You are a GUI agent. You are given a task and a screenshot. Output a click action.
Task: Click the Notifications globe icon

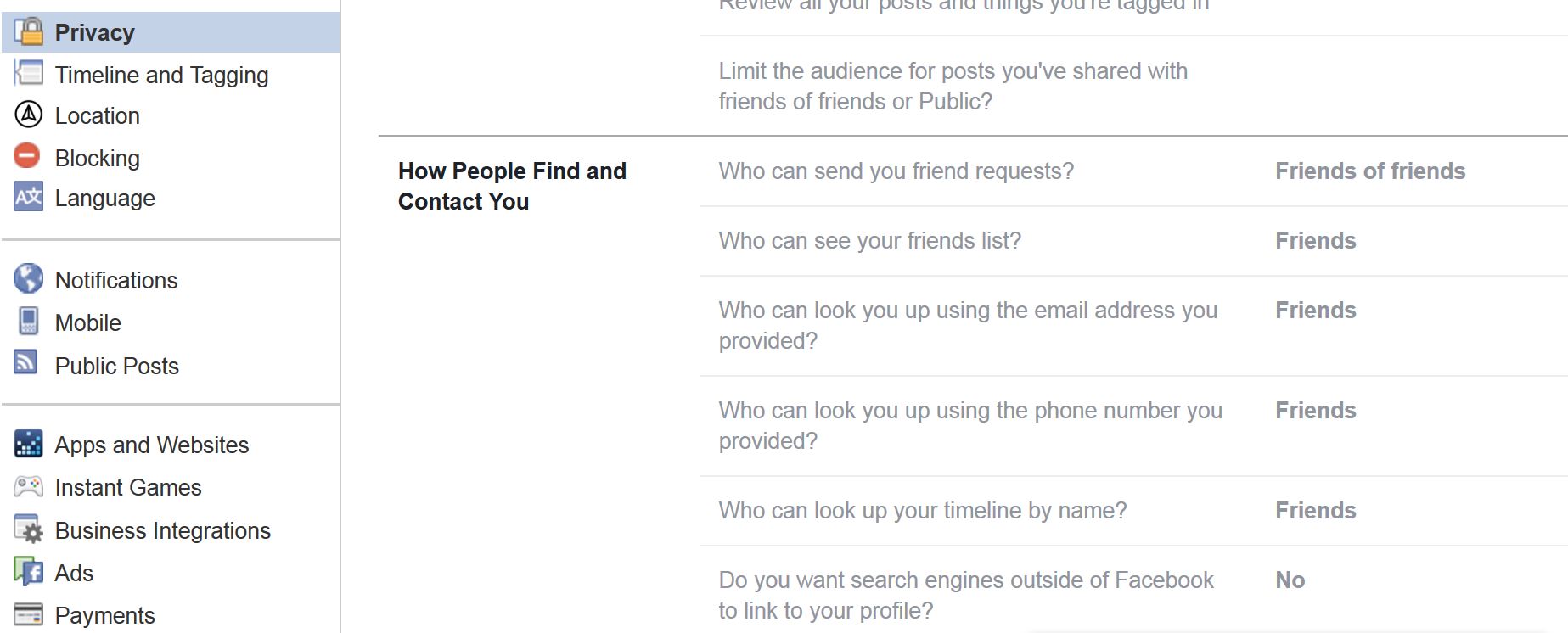click(x=28, y=278)
